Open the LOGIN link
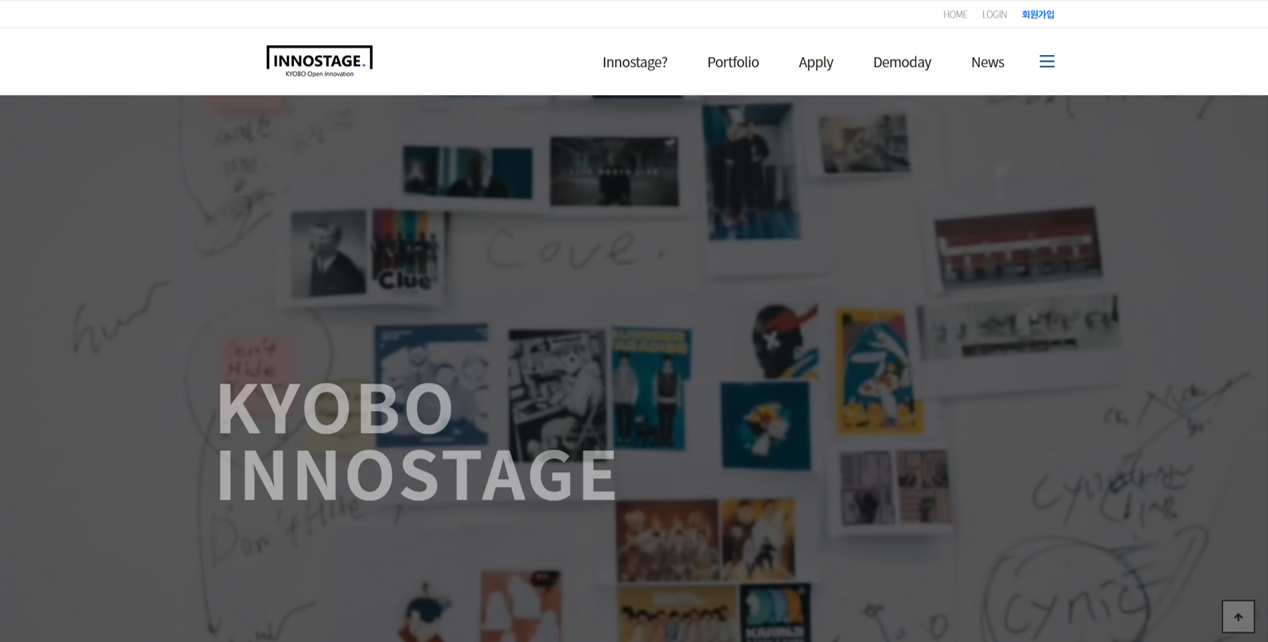Image resolution: width=1268 pixels, height=642 pixels. pos(994,14)
